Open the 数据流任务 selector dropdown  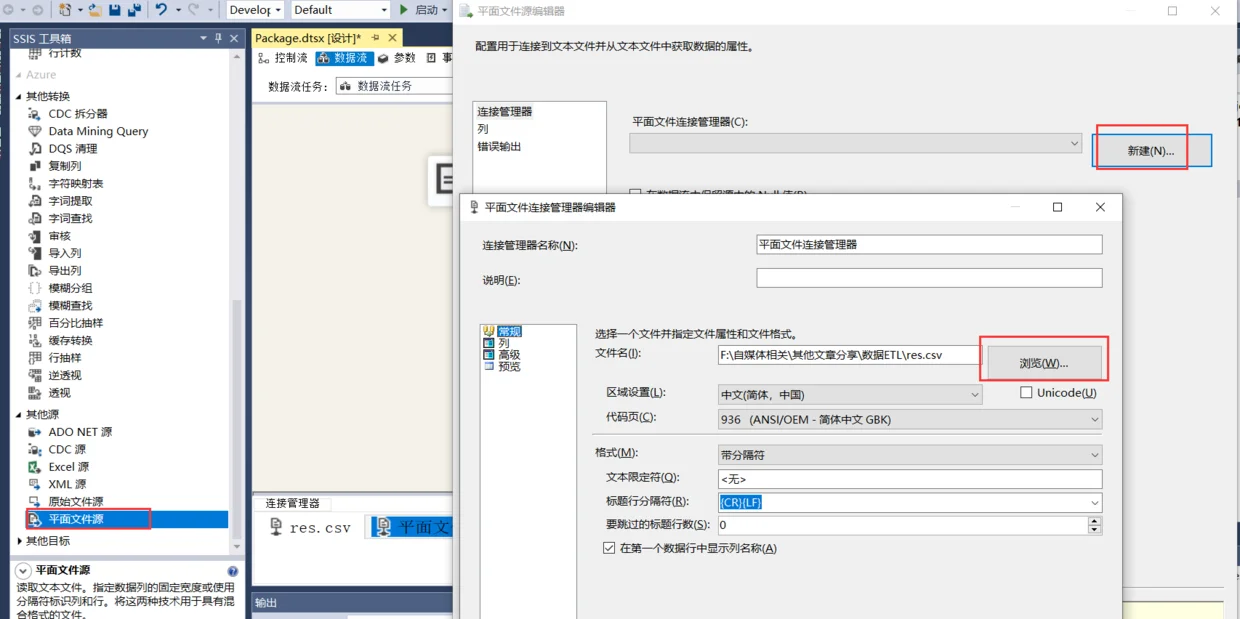(394, 87)
